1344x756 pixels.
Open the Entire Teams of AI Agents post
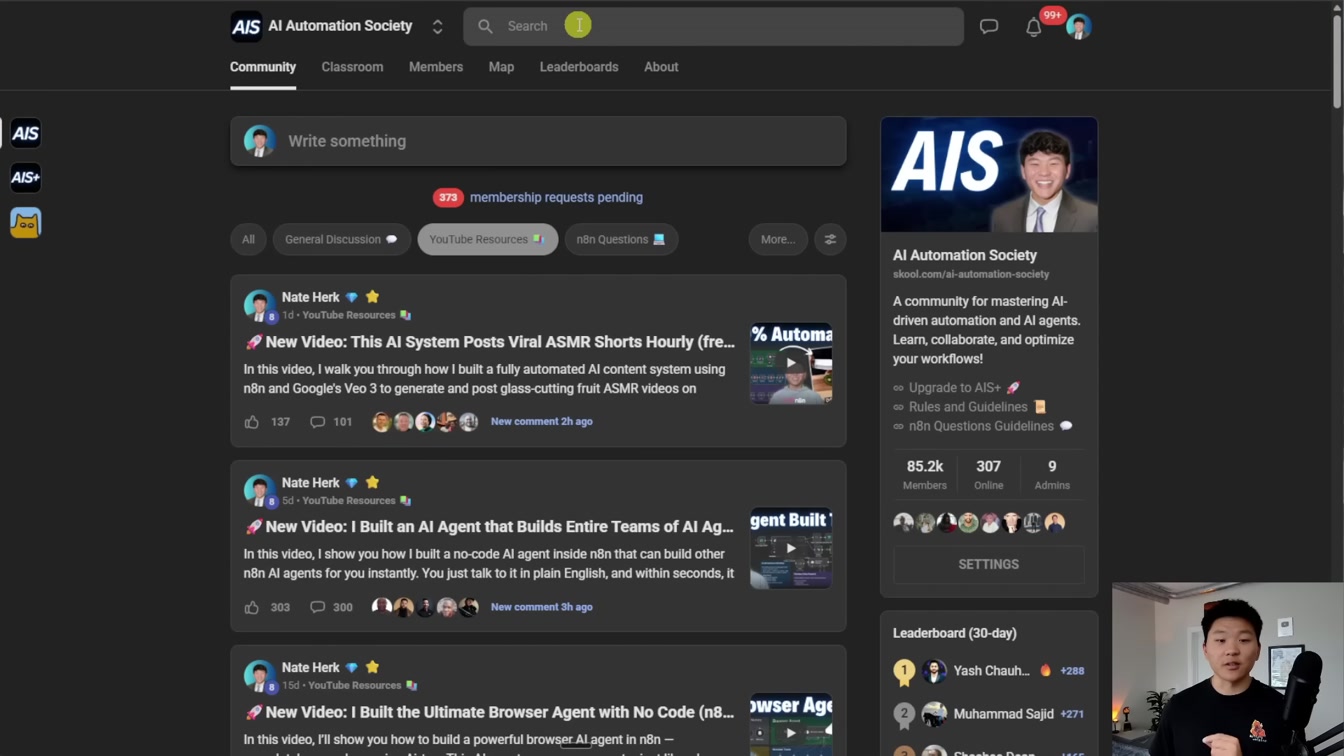(490, 527)
